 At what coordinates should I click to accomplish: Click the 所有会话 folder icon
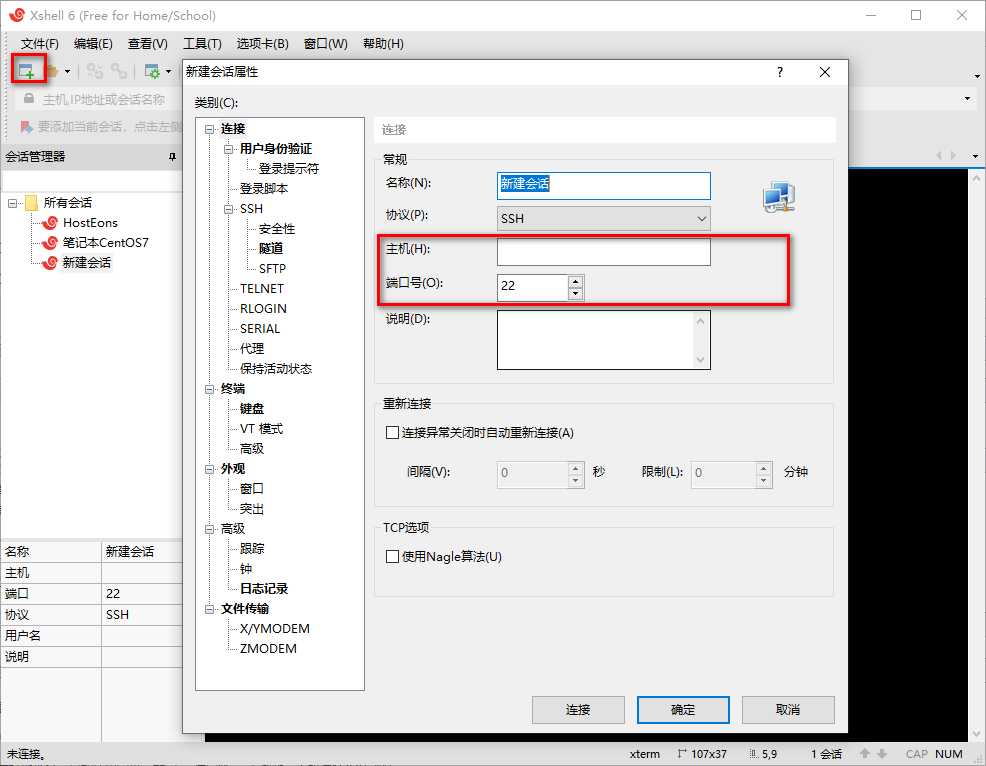(x=31, y=203)
